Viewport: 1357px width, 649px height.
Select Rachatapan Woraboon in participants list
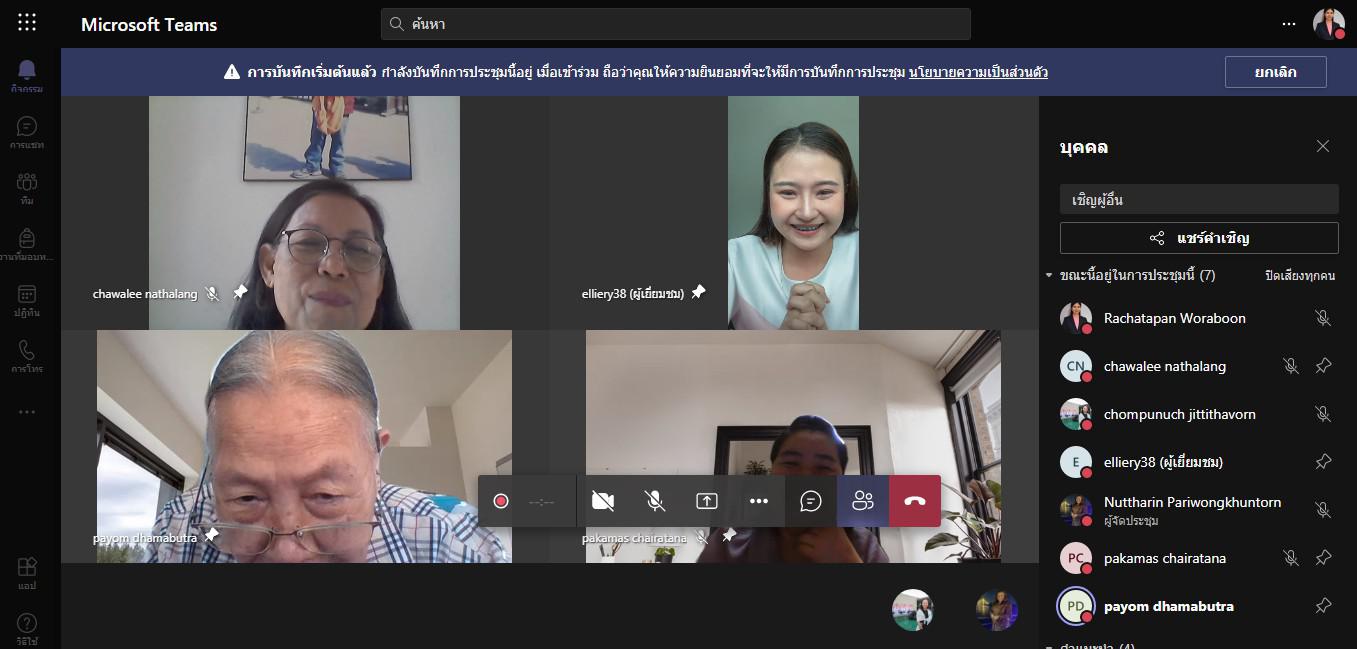1198,318
